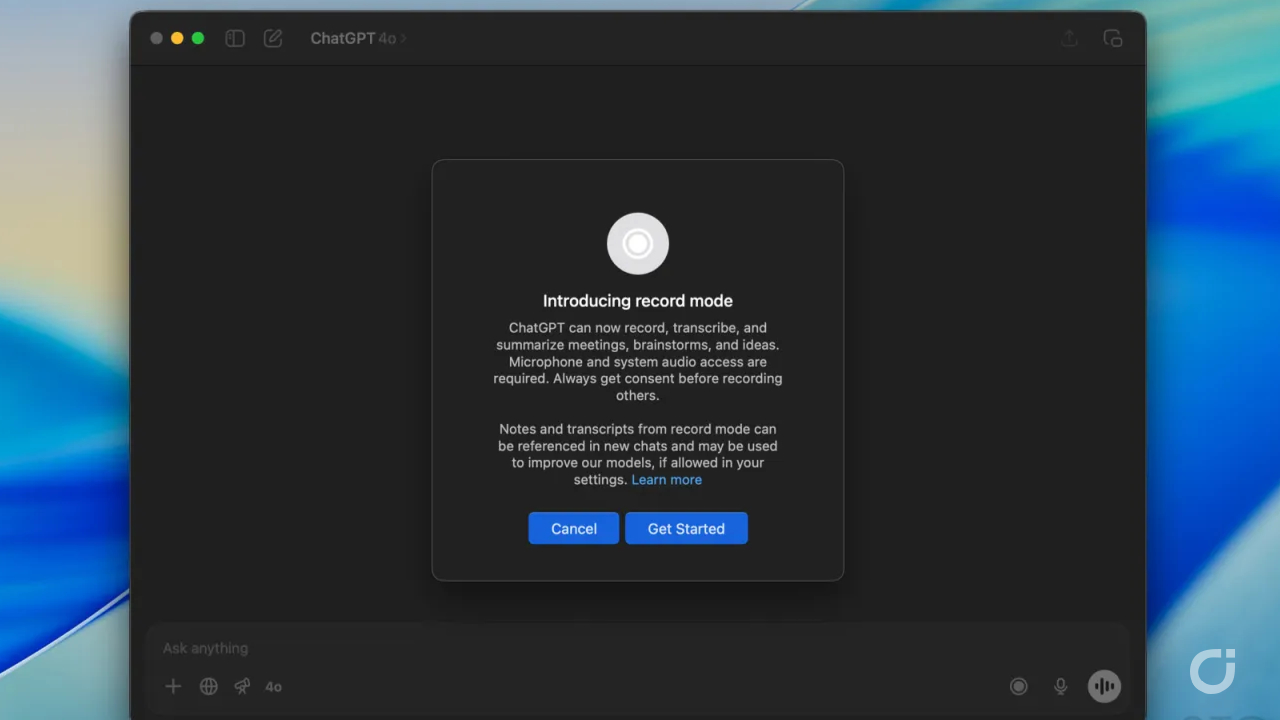Click the microphone dictation icon
The image size is (1280, 720).
pos(1061,686)
